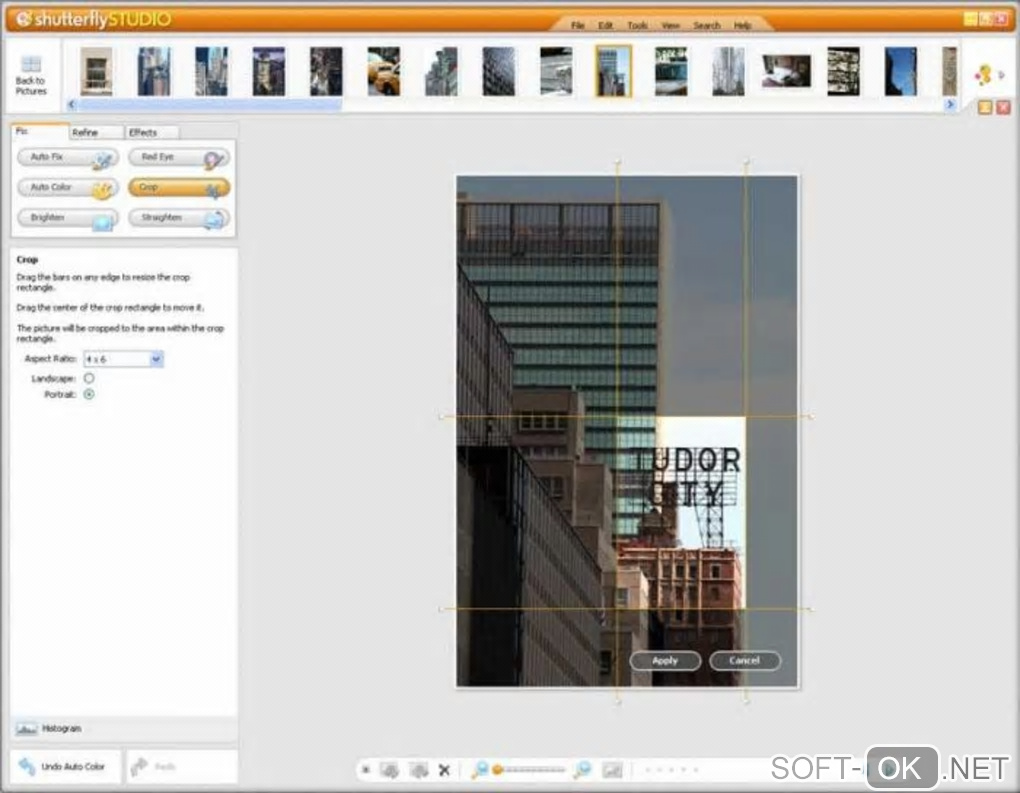Open the Tools menu
Screen dimensions: 1020x793
(x=637, y=25)
